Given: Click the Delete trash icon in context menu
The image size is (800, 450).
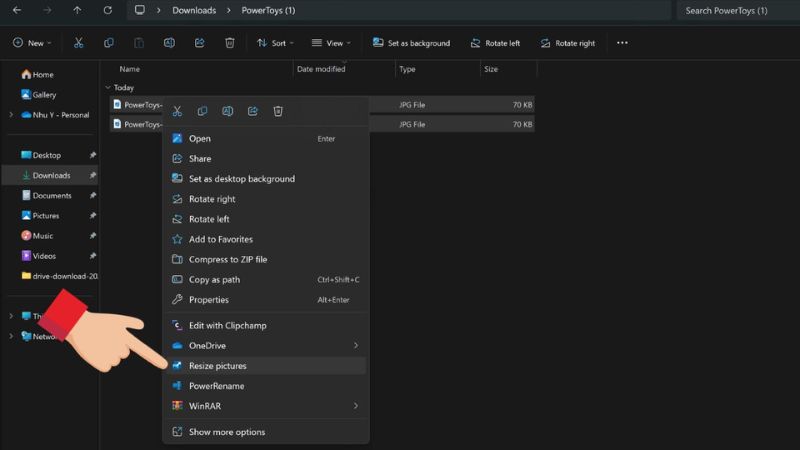Looking at the screenshot, I should coord(278,111).
